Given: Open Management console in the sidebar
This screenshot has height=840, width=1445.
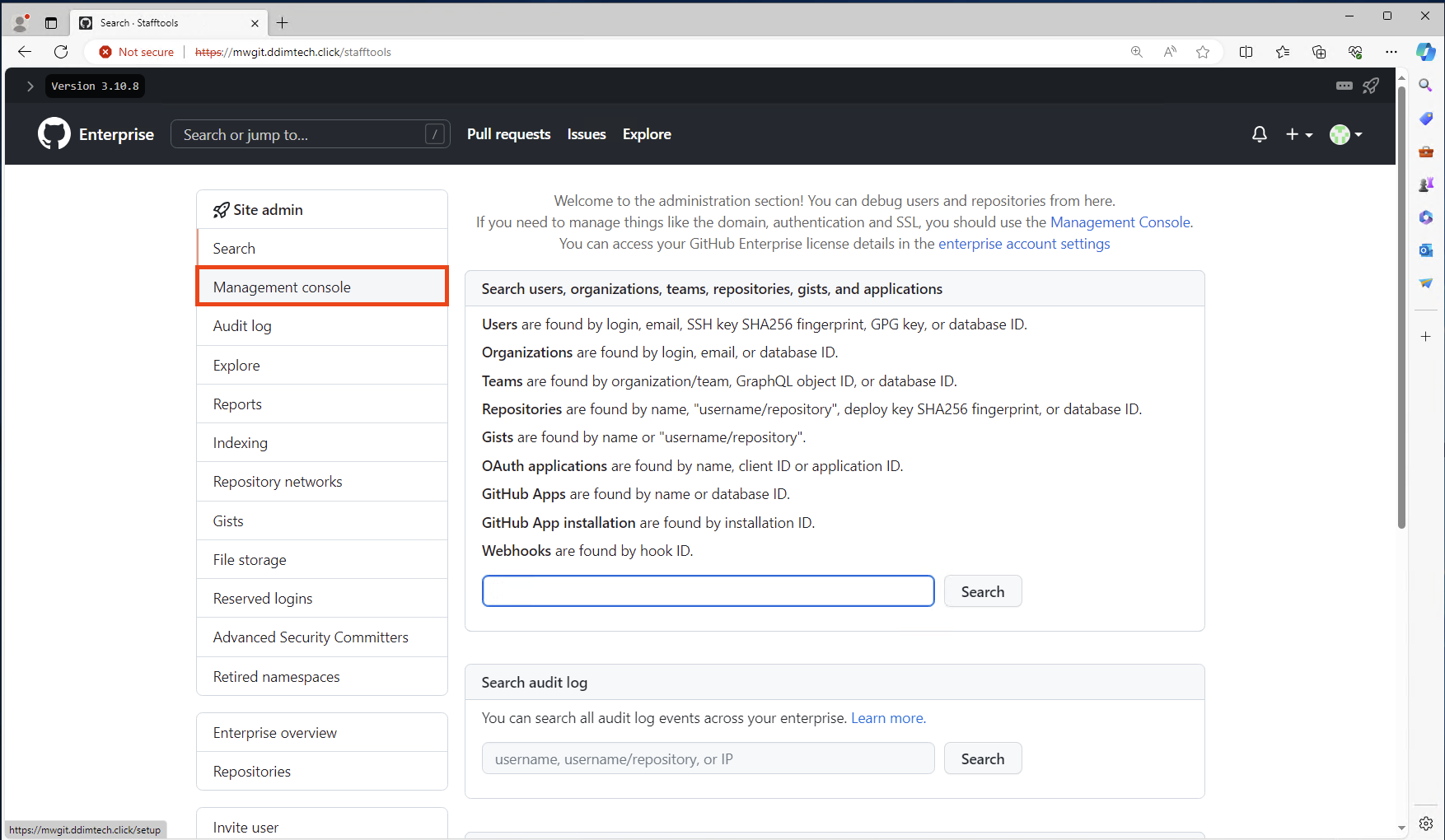Looking at the screenshot, I should [x=322, y=287].
